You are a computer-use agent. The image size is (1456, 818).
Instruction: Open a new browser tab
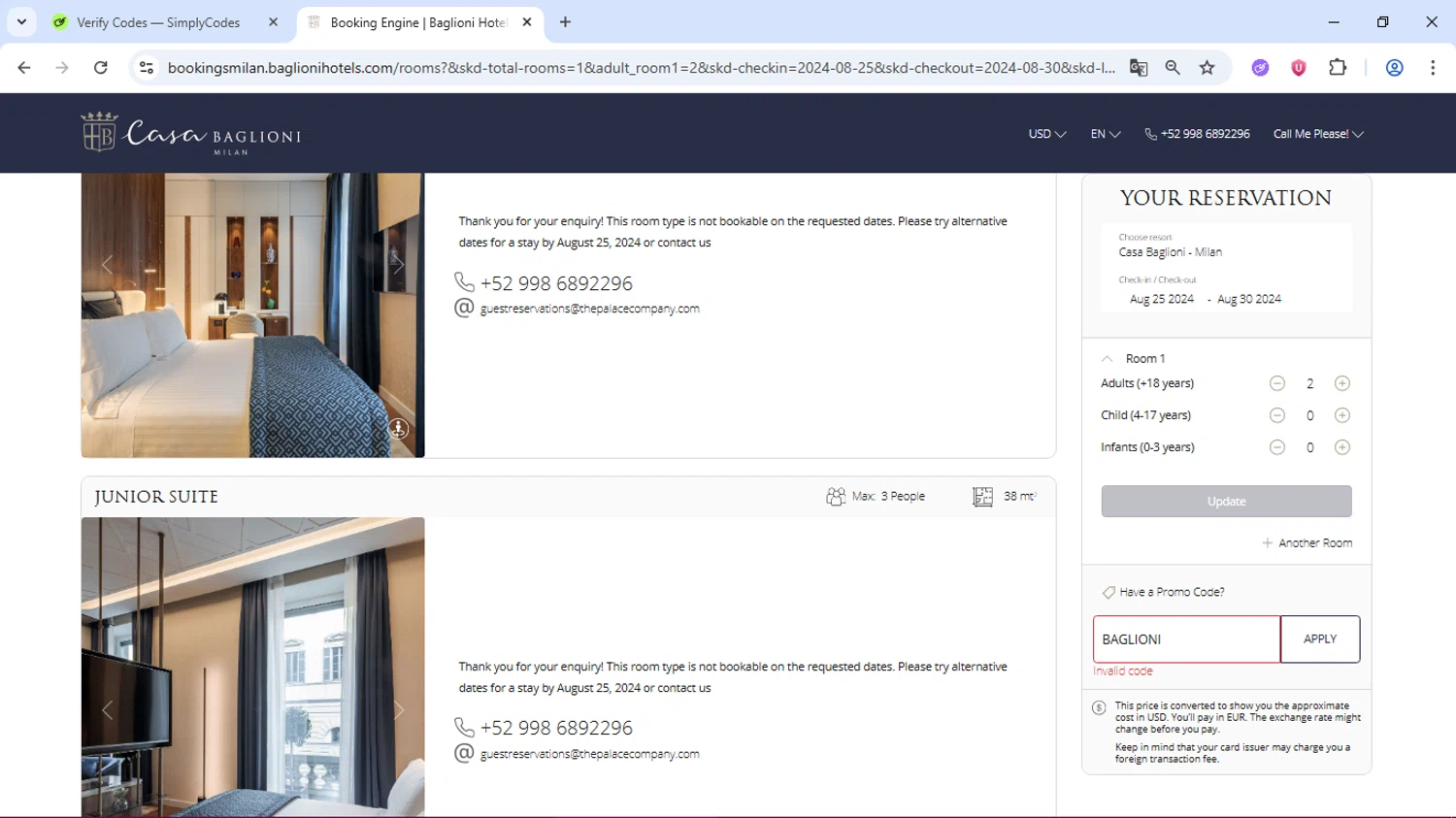[565, 22]
